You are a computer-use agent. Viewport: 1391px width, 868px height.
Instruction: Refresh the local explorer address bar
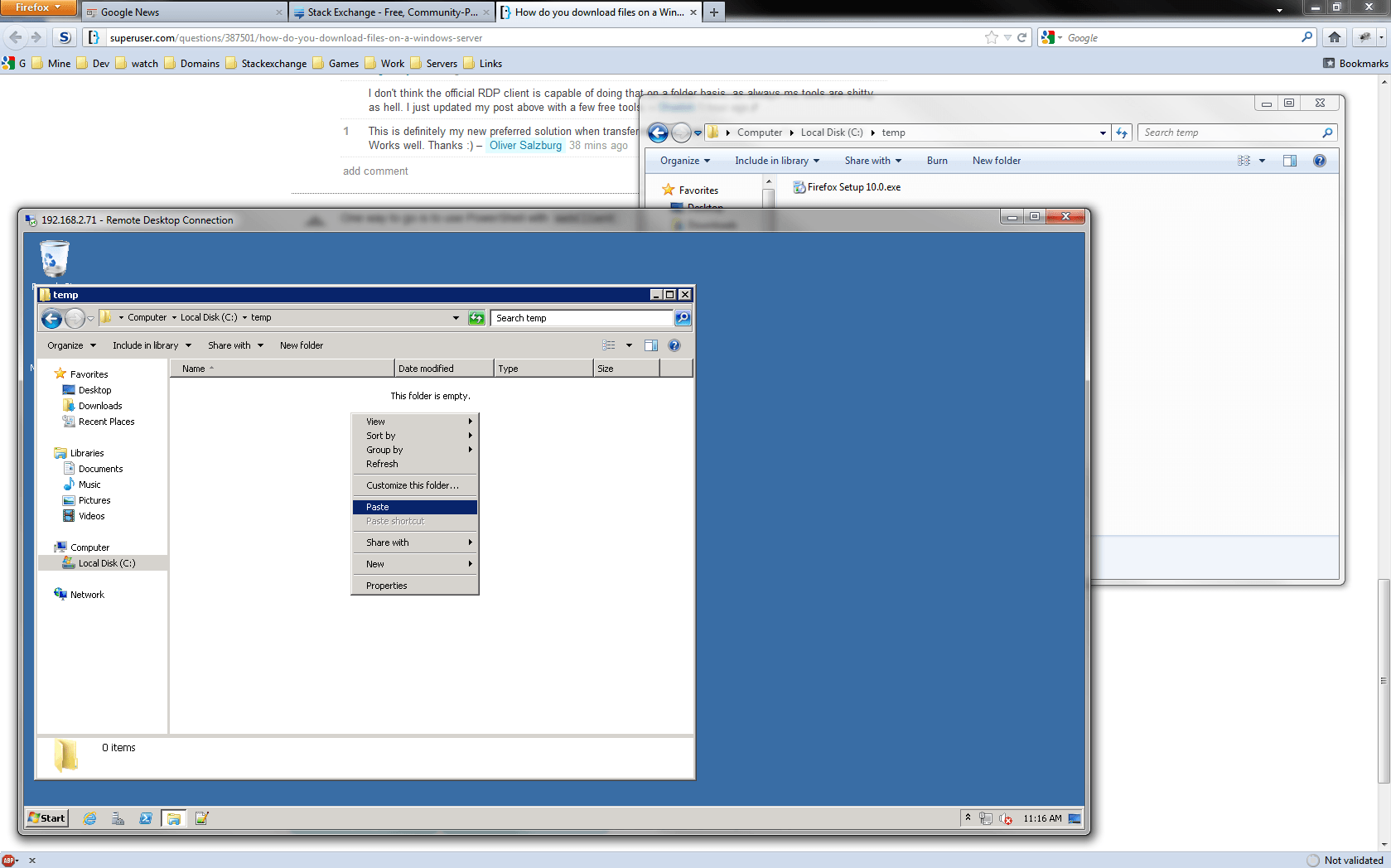[x=1122, y=133]
